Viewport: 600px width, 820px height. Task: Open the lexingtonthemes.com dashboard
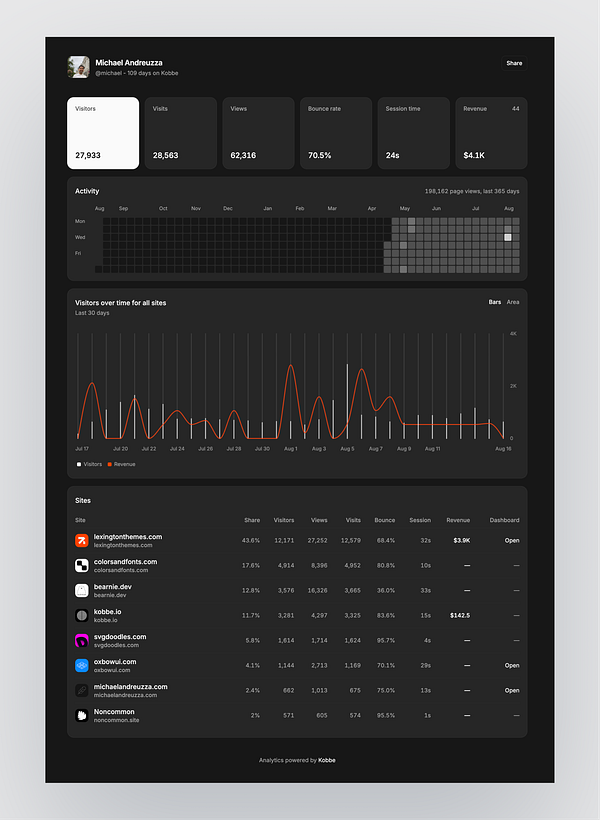tap(512, 541)
